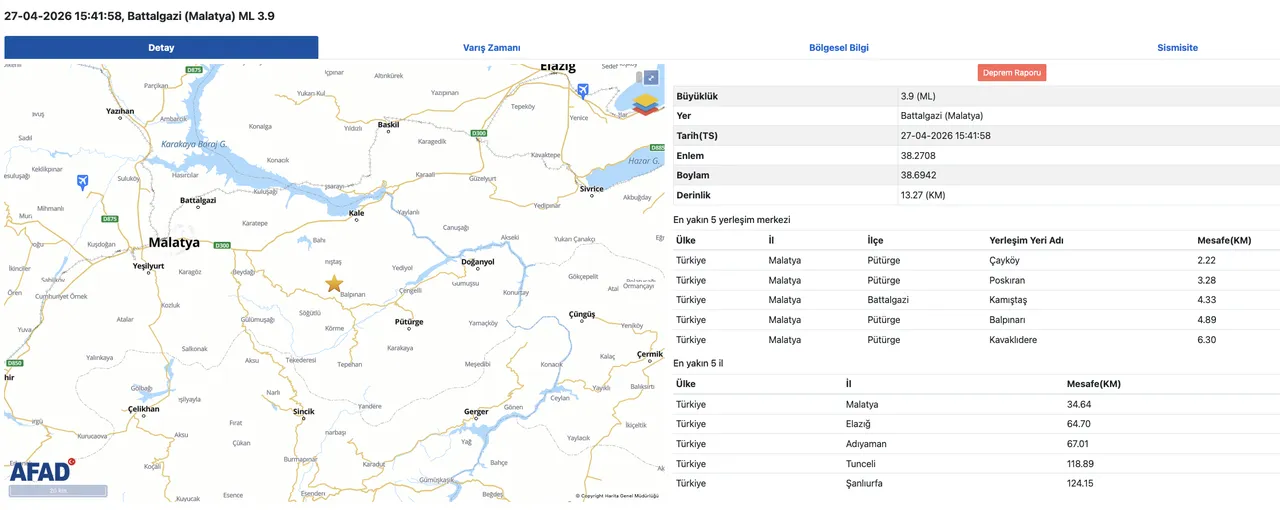Click the D850 road shield
The image size is (1280, 510).
click(15, 363)
